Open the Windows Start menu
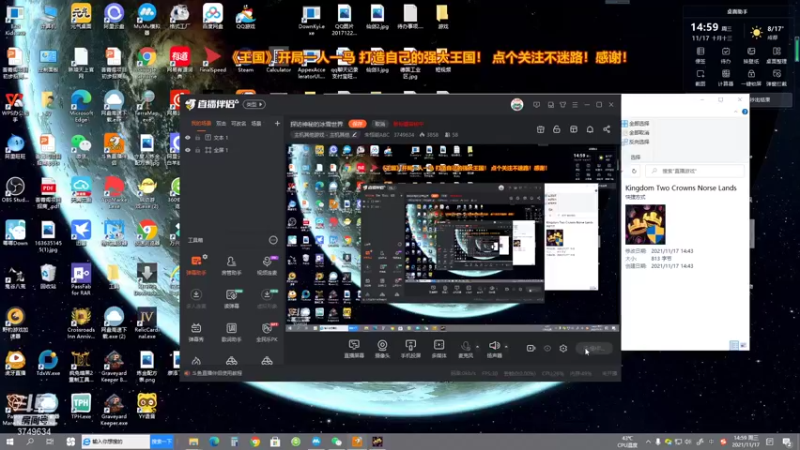The height and width of the screenshot is (450, 800). [10, 441]
